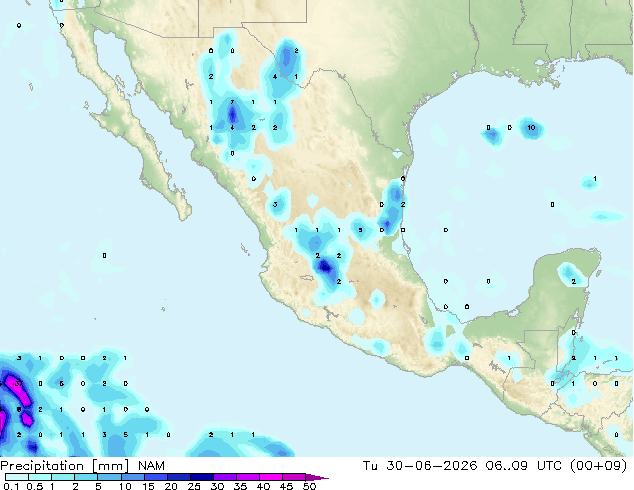Click the 'NAM' model label
The width and height of the screenshot is (634, 490).
(151, 466)
